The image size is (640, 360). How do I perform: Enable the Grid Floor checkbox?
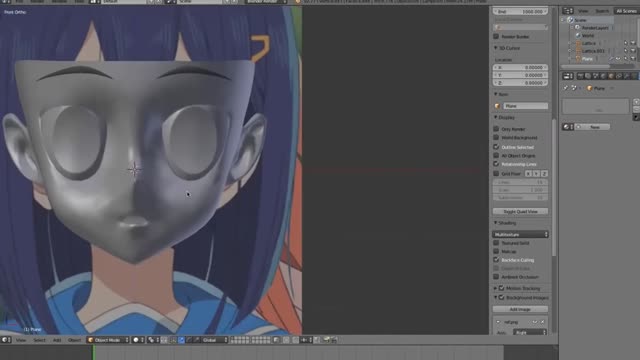click(x=496, y=173)
